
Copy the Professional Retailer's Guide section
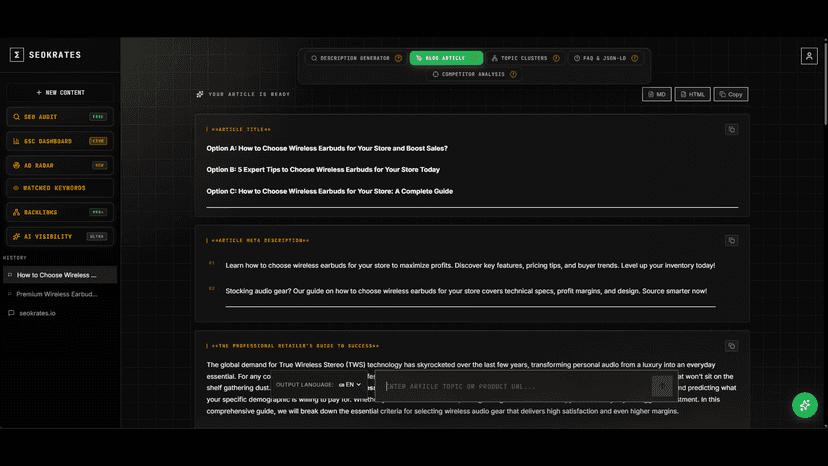click(731, 346)
